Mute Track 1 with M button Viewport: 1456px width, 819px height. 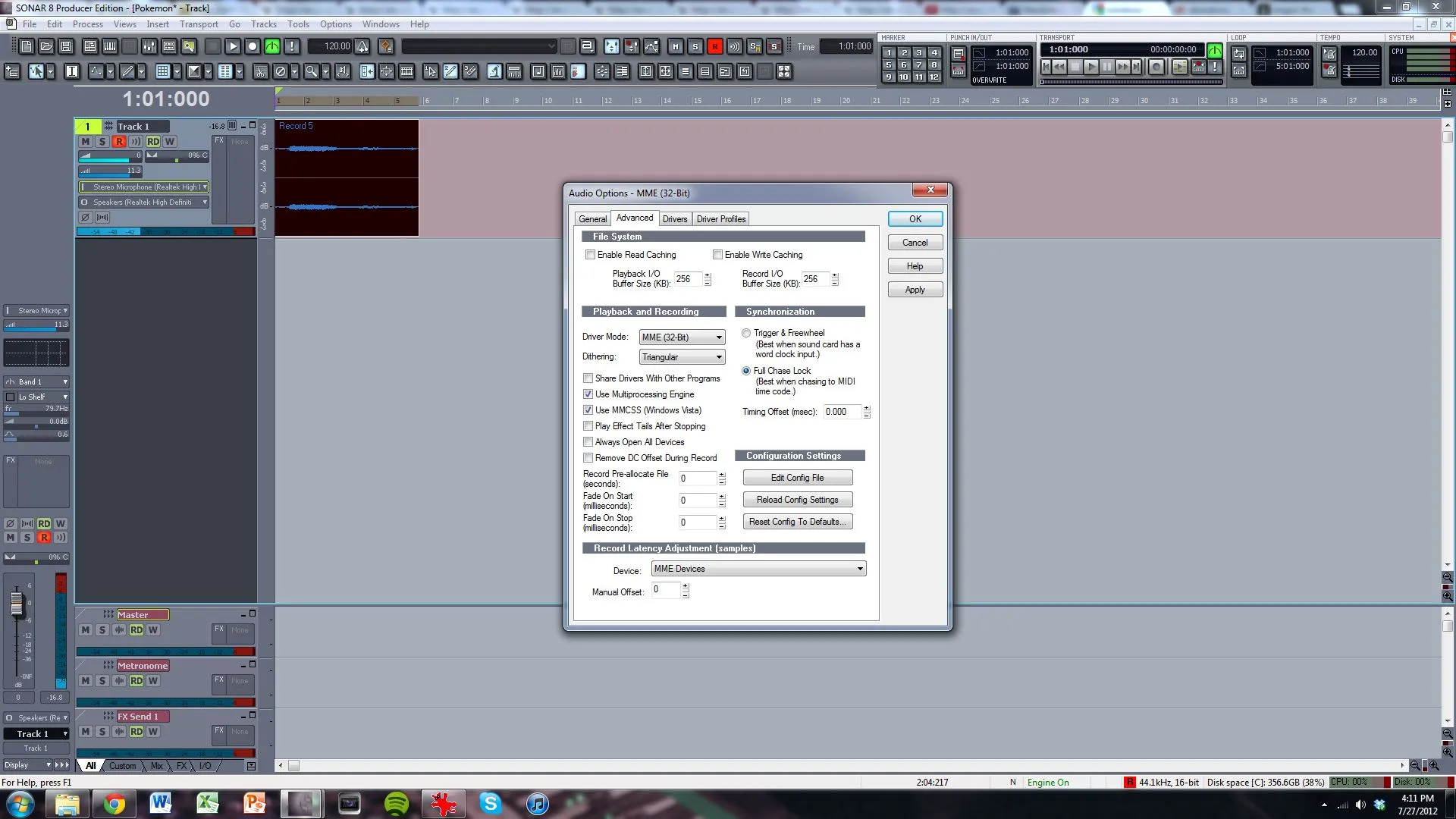point(86,142)
